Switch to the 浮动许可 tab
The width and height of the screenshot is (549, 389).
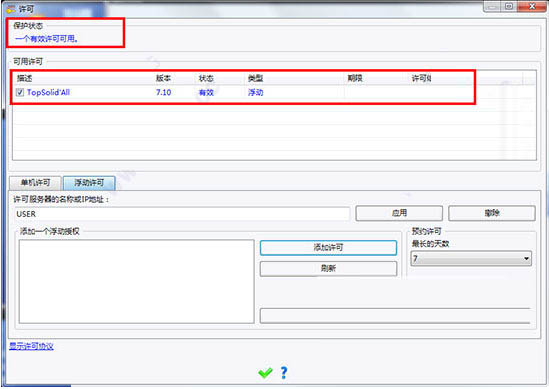coord(89,183)
